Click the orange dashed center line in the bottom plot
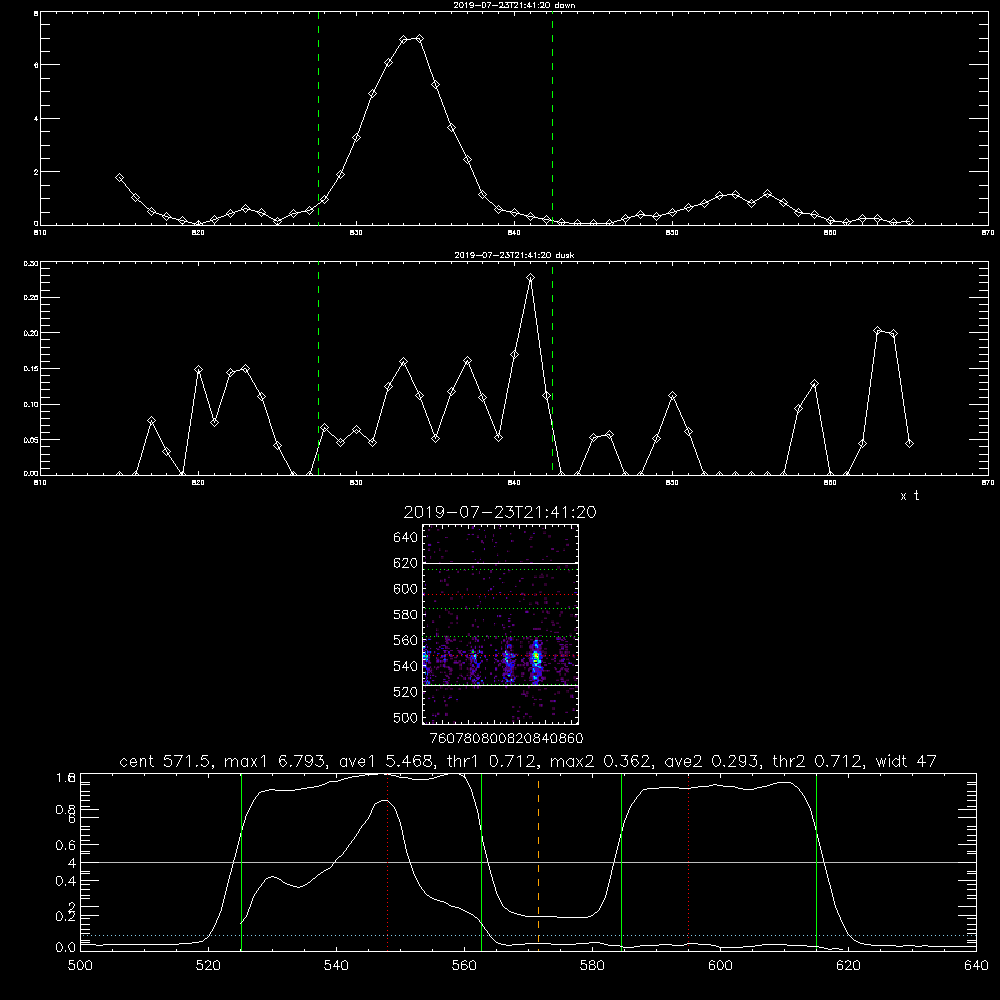Viewport: 1000px width, 1000px height. (x=538, y=862)
